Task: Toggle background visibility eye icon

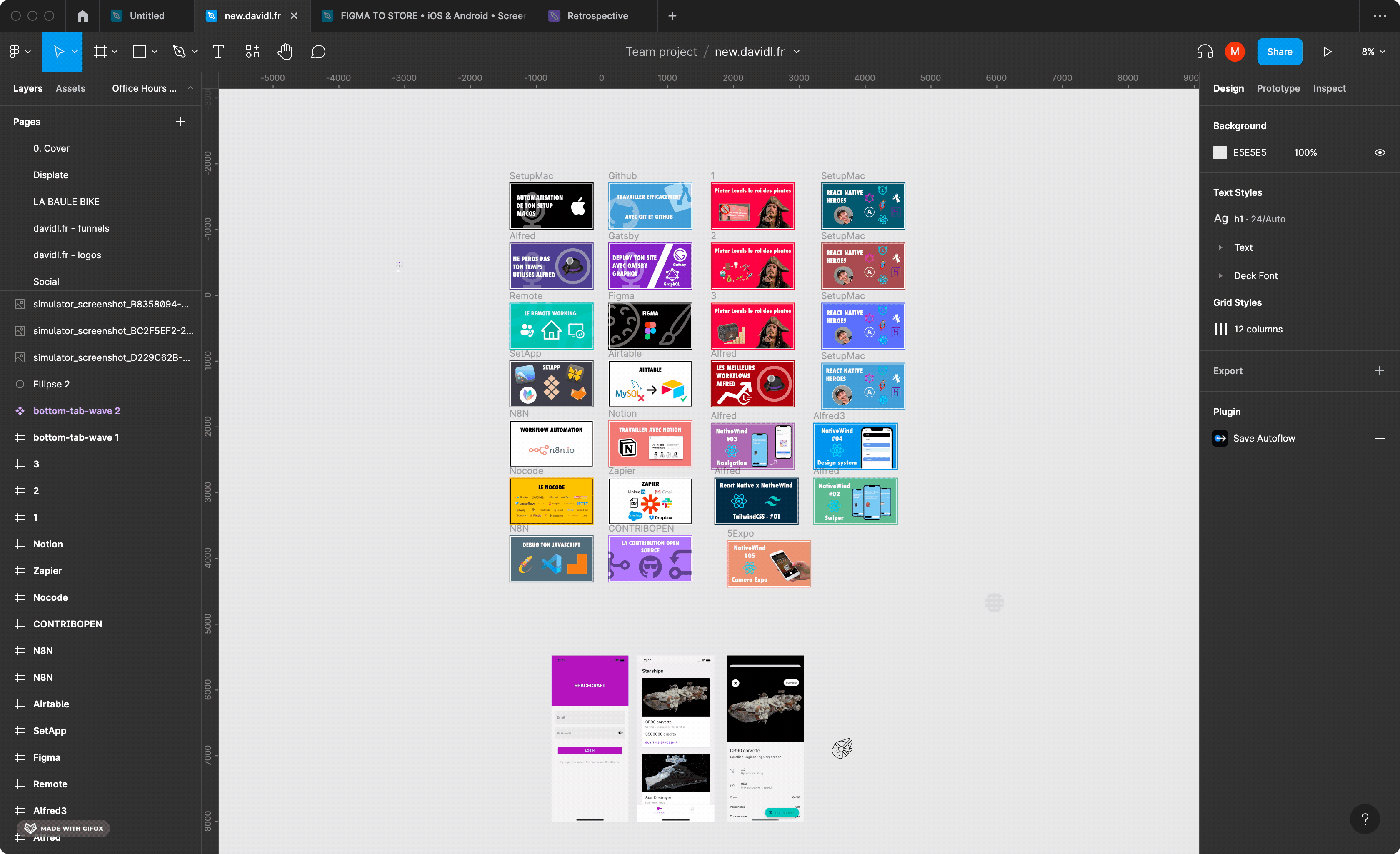Action: click(x=1379, y=152)
